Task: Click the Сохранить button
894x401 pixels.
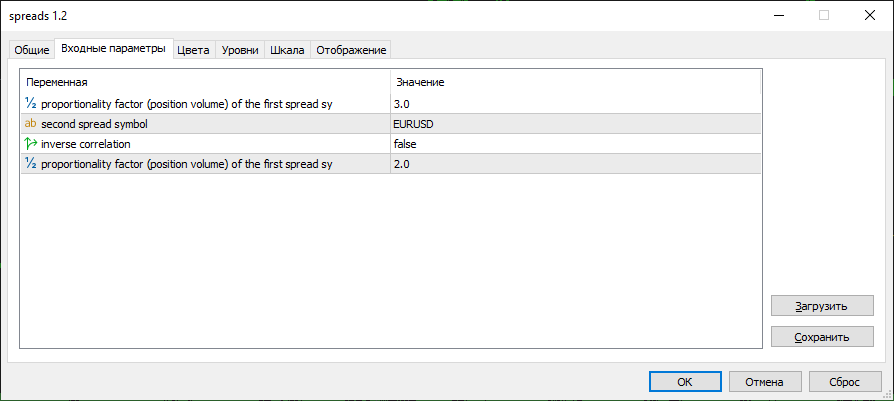Action: point(822,337)
